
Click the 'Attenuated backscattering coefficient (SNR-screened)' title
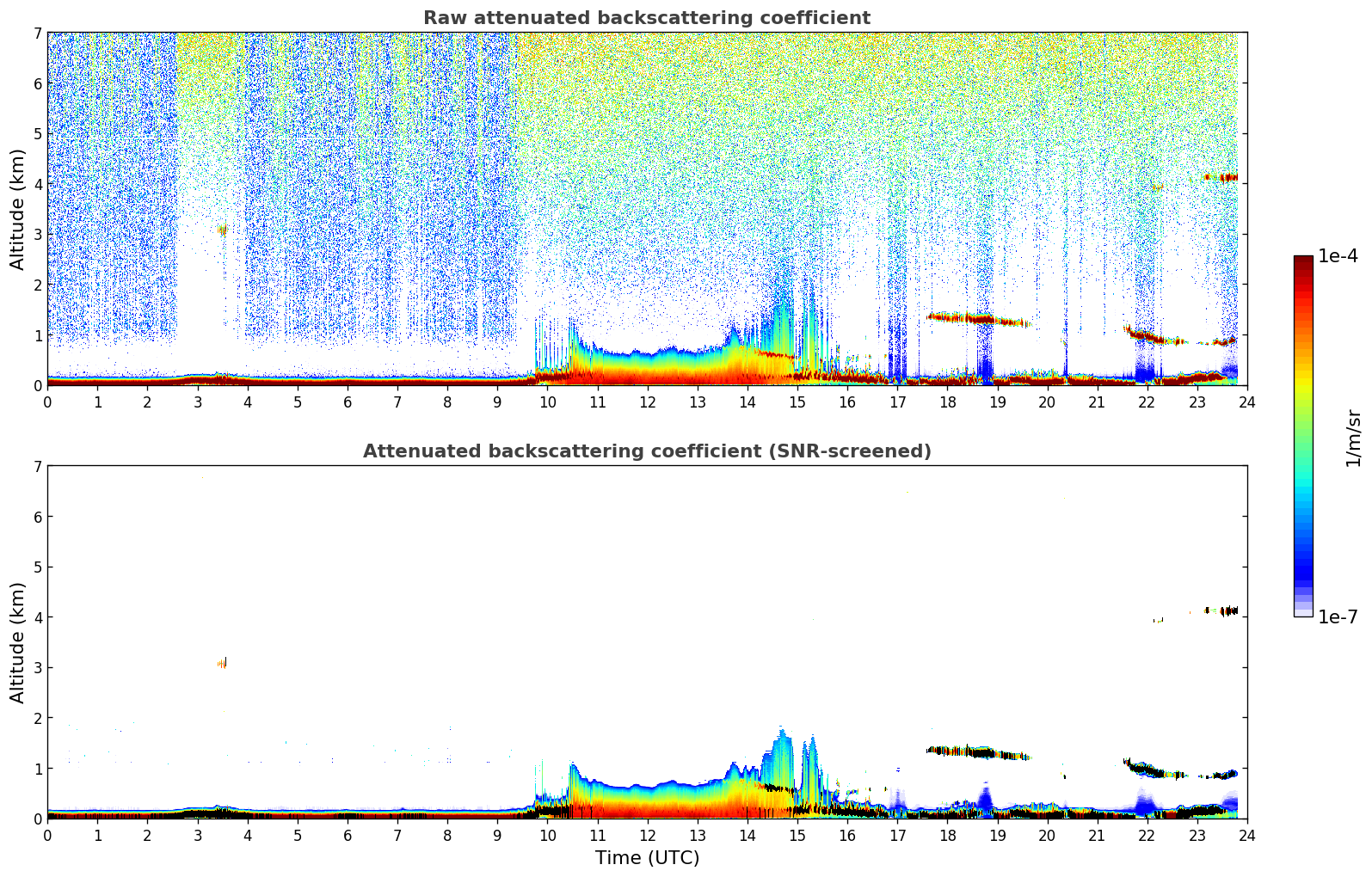[647, 451]
